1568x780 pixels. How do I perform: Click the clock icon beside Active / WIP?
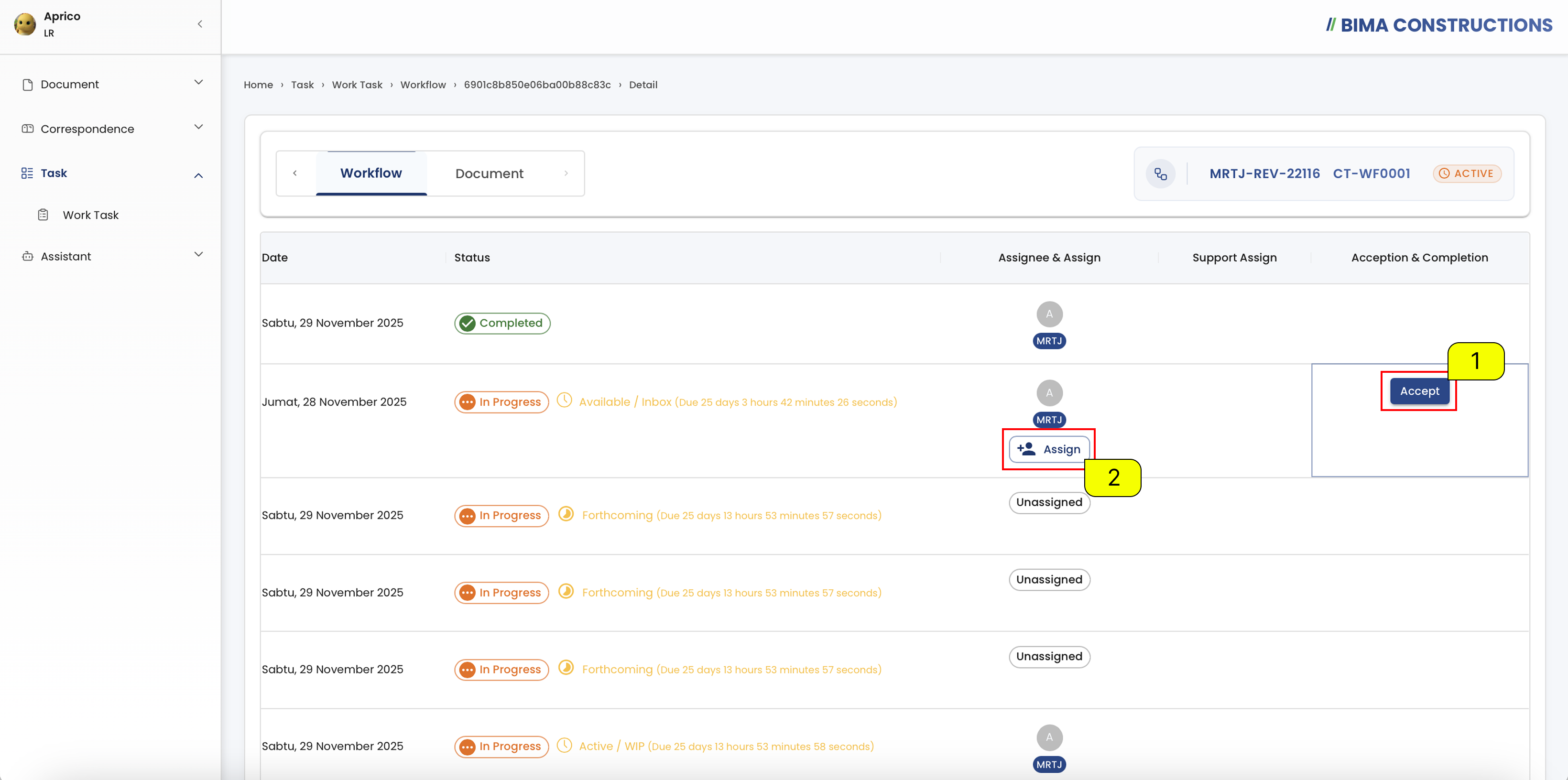[564, 745]
